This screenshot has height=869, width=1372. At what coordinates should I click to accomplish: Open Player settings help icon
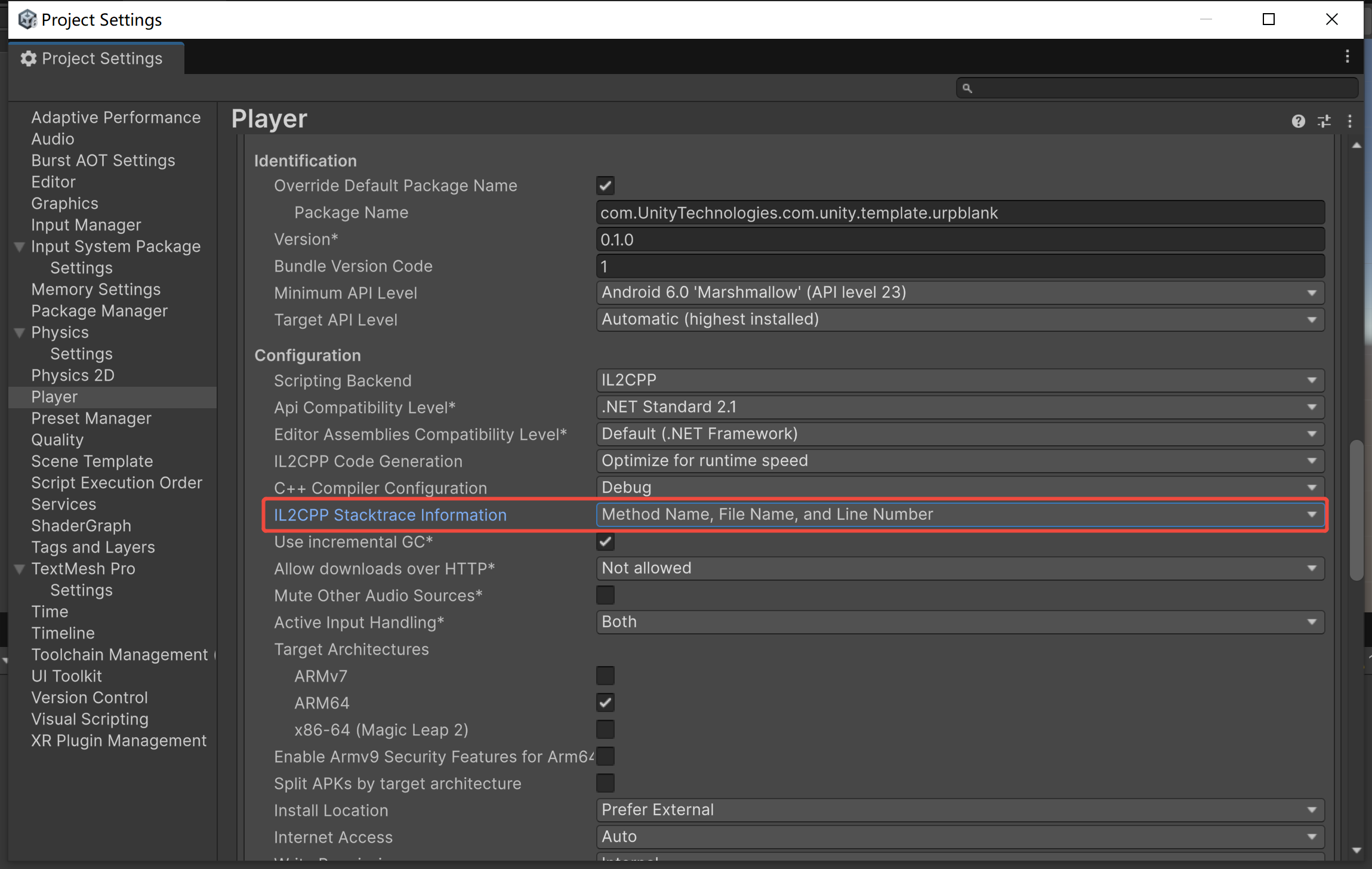pos(1298,121)
